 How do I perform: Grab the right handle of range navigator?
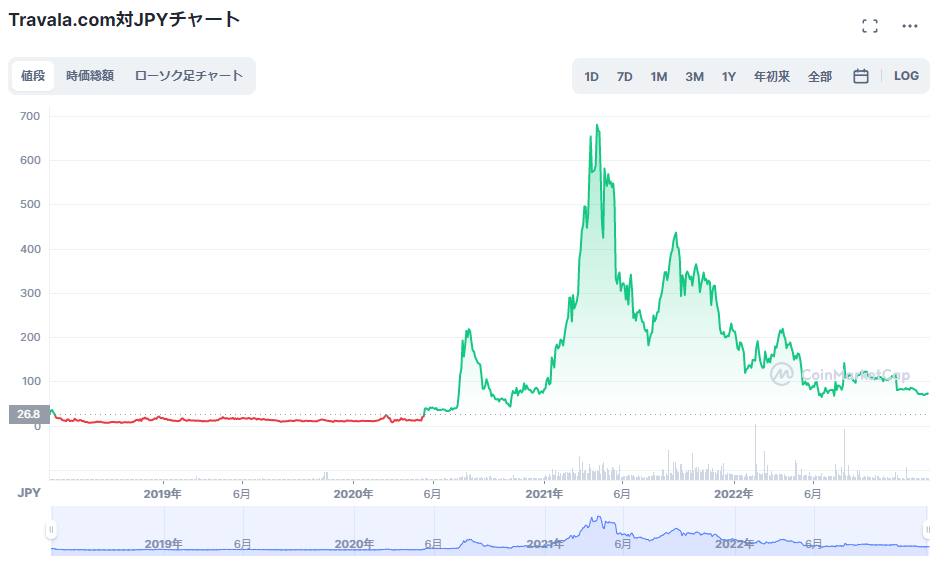927,530
